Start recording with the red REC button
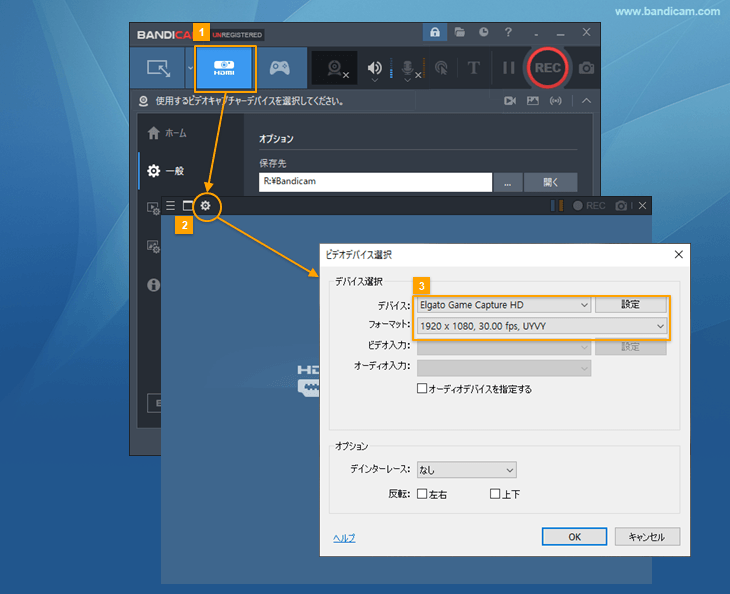 548,68
